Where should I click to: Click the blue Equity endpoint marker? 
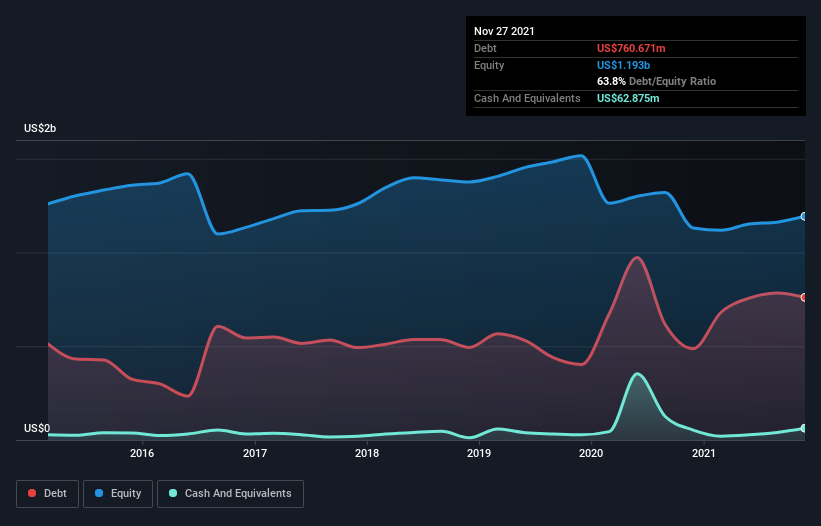[x=804, y=216]
